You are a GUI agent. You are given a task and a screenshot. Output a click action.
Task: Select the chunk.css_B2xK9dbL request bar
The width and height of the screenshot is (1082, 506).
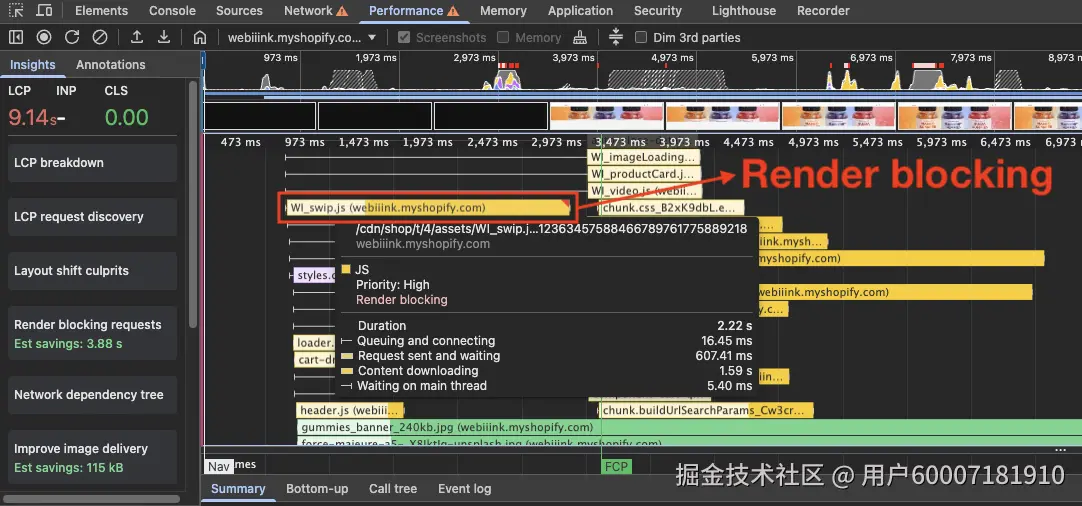(671, 207)
